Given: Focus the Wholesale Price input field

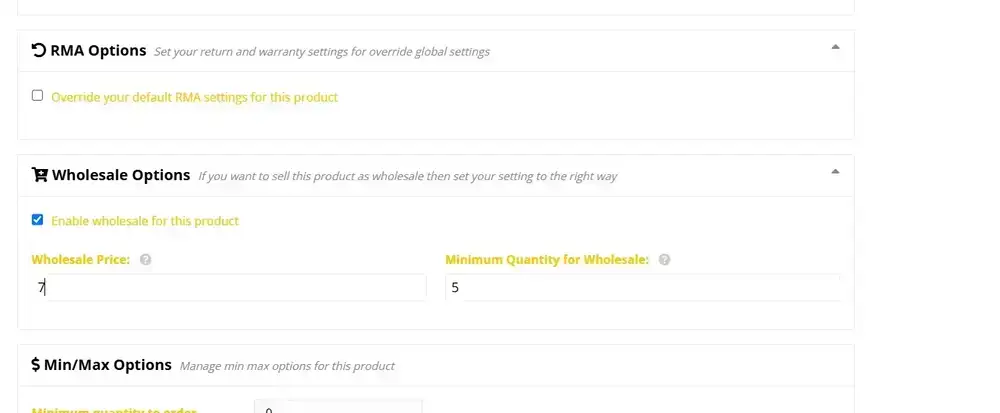Looking at the screenshot, I should click(x=230, y=288).
